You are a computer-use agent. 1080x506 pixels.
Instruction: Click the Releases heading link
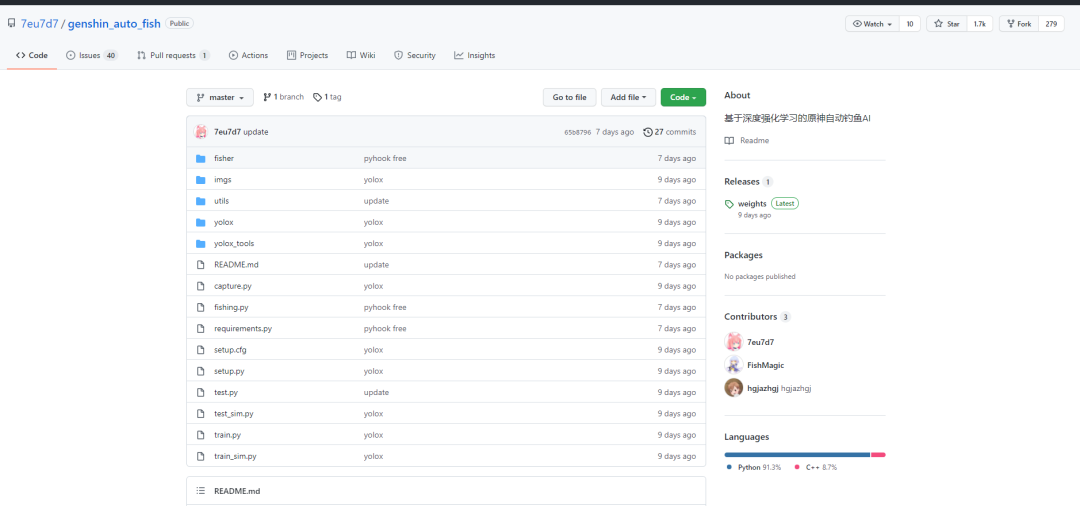tap(742, 182)
